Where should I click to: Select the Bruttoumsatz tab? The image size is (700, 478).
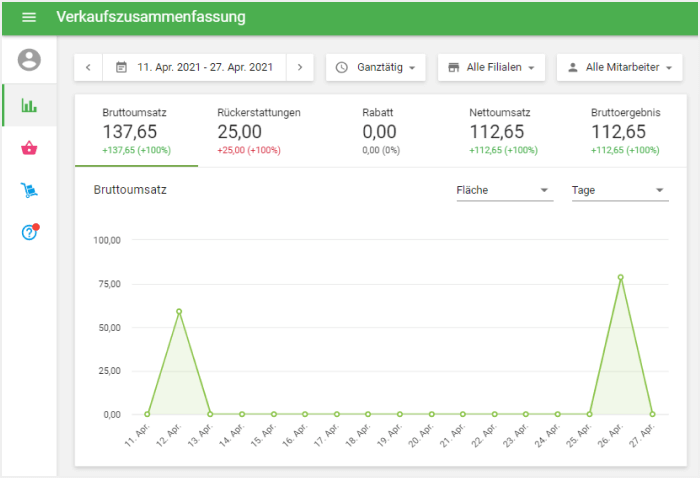[x=136, y=131]
